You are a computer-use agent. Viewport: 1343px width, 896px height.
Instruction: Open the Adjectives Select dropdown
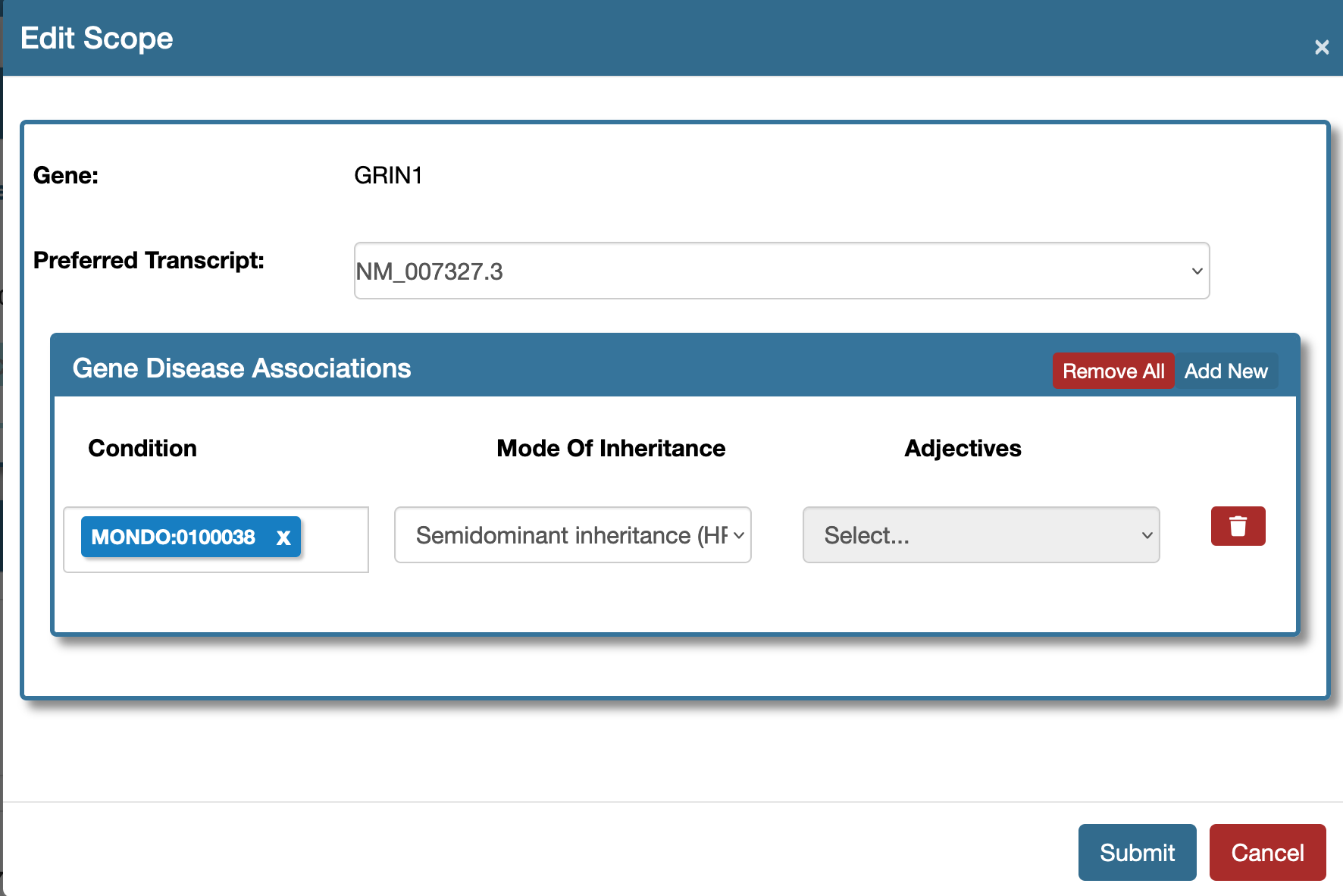pos(981,535)
